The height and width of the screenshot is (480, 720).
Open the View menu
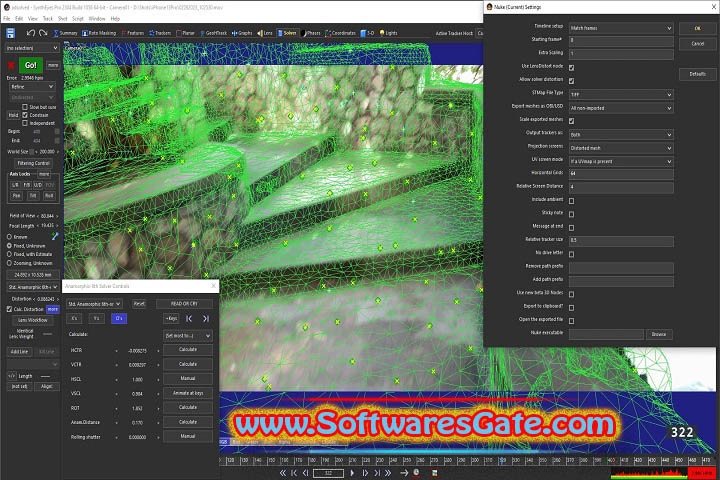click(33, 19)
